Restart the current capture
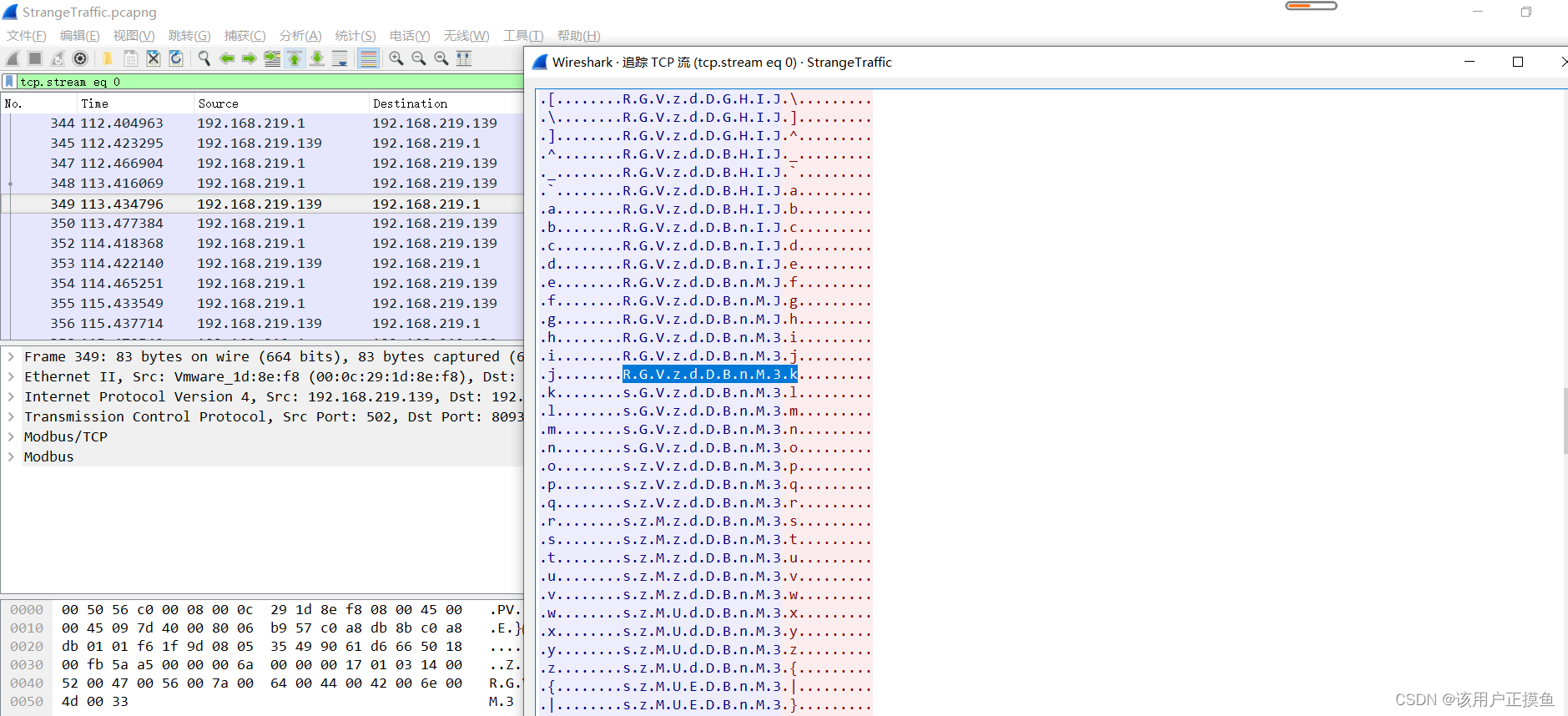Image resolution: width=1568 pixels, height=716 pixels. point(58,58)
